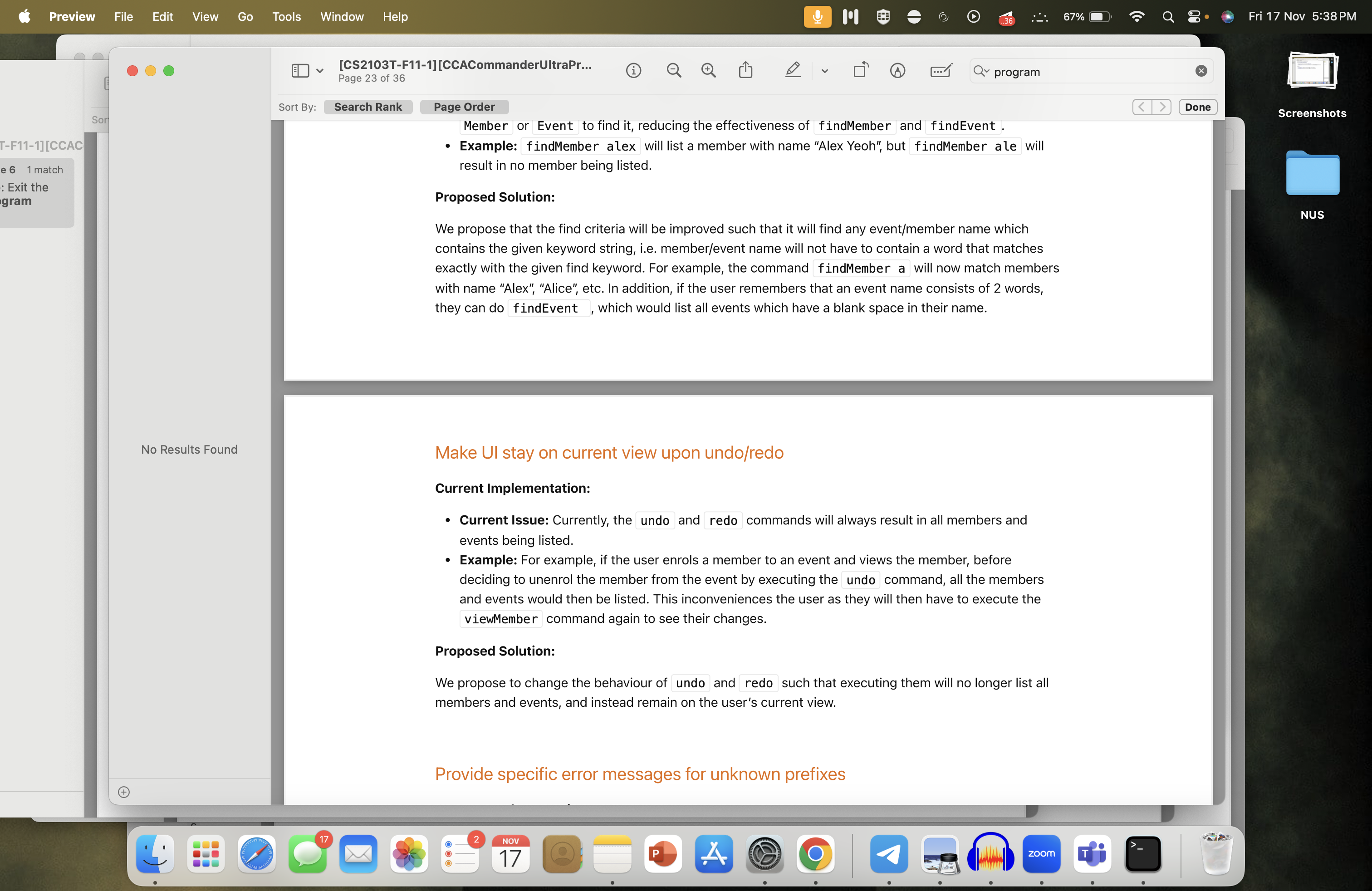Toggle the sidebar view button
The image size is (1372, 891).
300,70
